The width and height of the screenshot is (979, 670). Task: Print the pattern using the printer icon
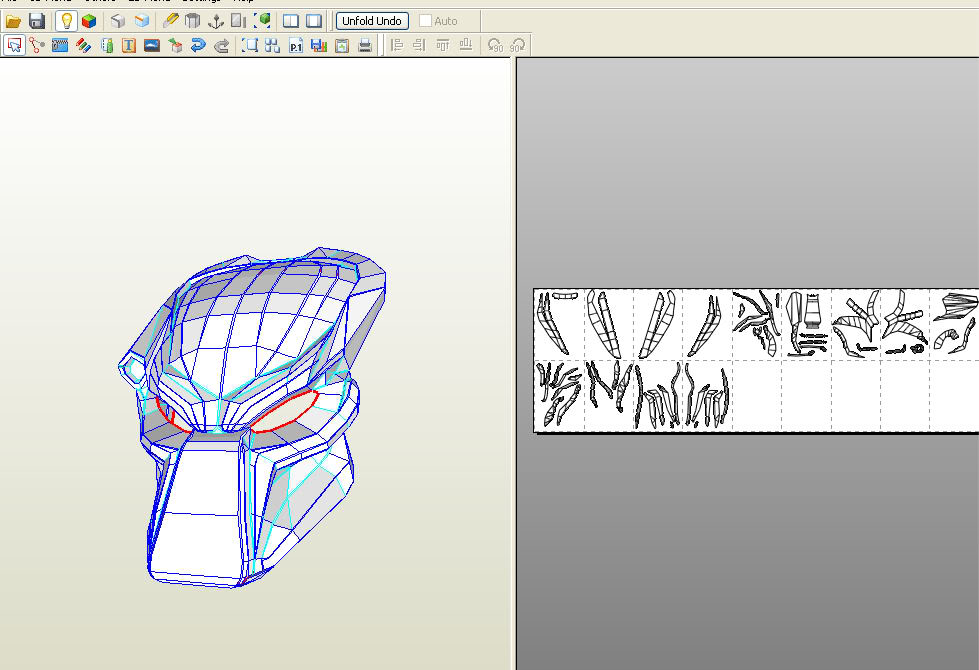click(365, 46)
